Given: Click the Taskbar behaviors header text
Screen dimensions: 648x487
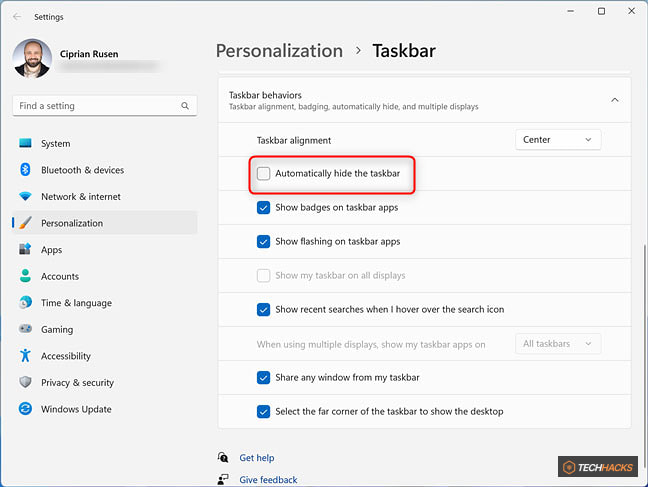Looking at the screenshot, I should click(x=265, y=95).
